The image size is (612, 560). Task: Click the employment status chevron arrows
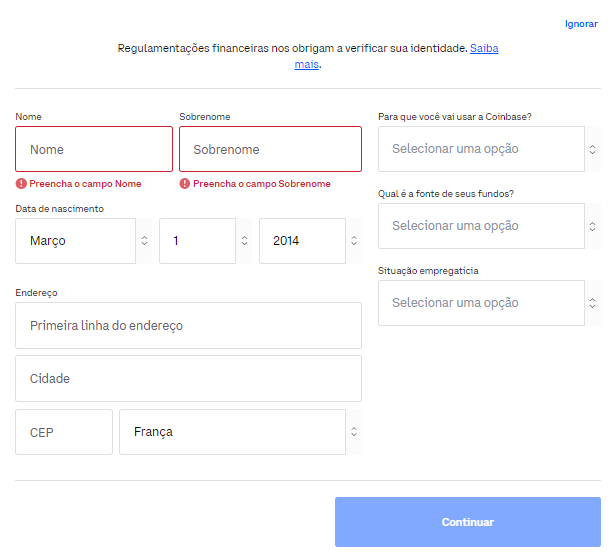click(592, 303)
